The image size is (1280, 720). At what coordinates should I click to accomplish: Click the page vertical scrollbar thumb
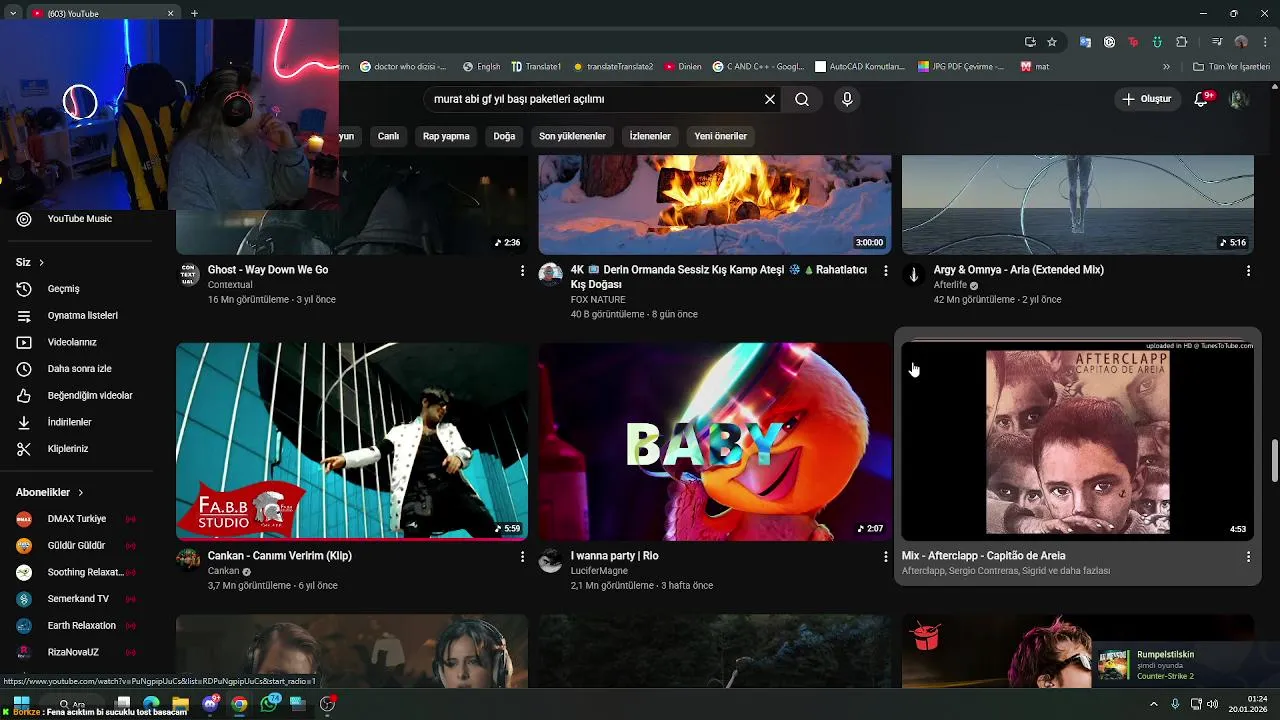1274,461
